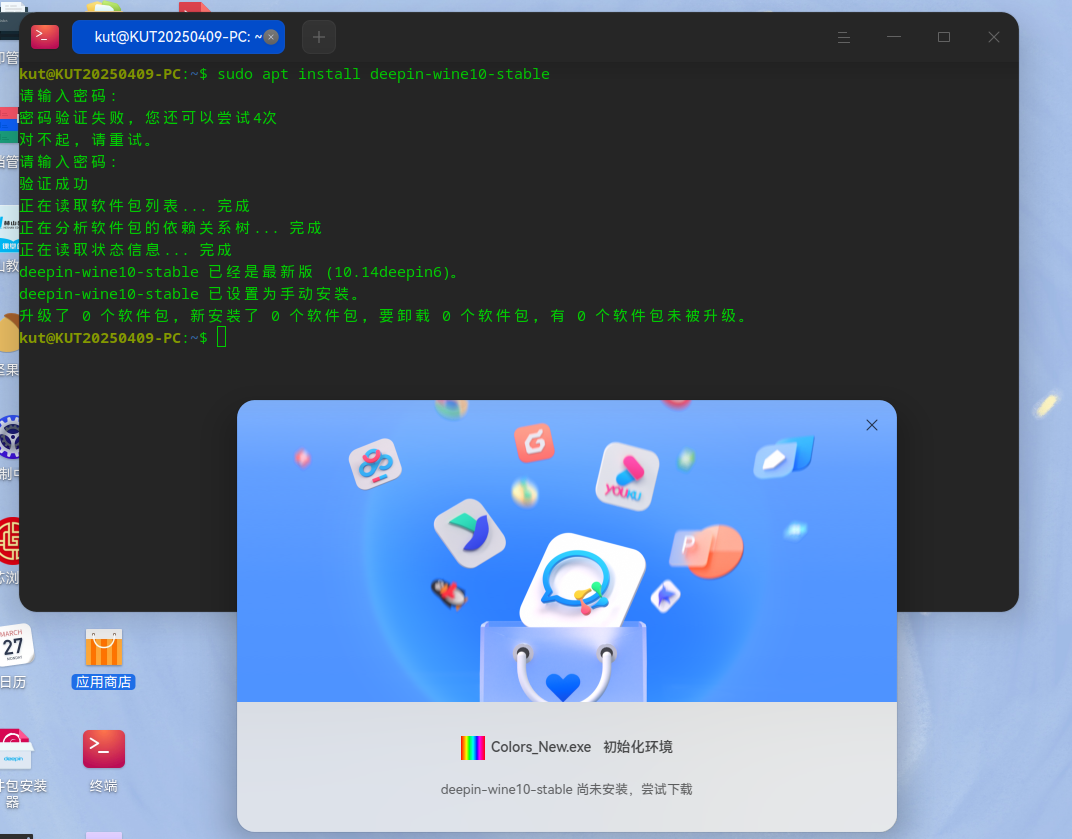1072x839 pixels.
Task: Click the "Colors_New.exe" filename text
Action: (x=541, y=747)
